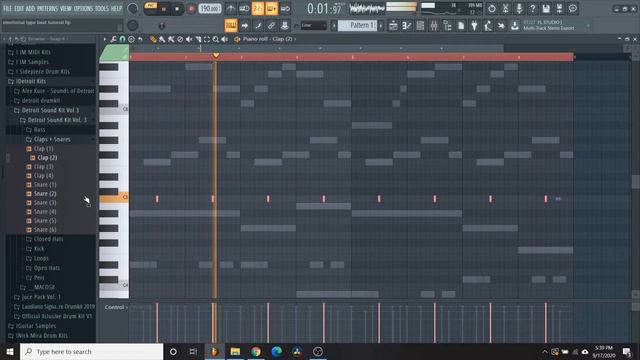Image resolution: width=640 pixels, height=360 pixels.
Task: Open the Tempo tapper icon
Action: [x=488, y=26]
